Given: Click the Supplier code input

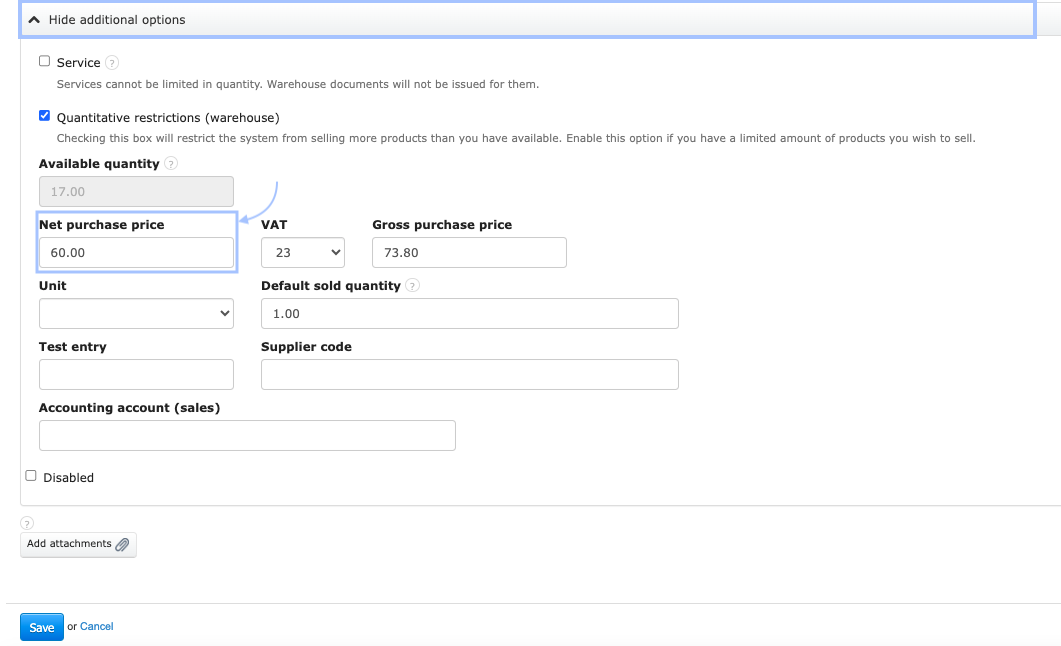Looking at the screenshot, I should [469, 375].
